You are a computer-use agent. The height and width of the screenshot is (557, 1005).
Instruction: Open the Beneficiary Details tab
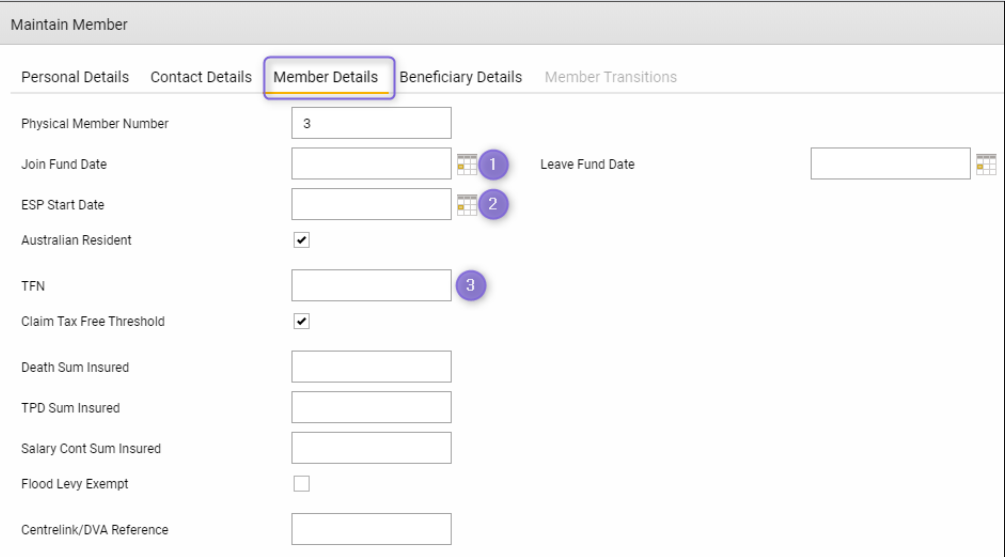461,77
